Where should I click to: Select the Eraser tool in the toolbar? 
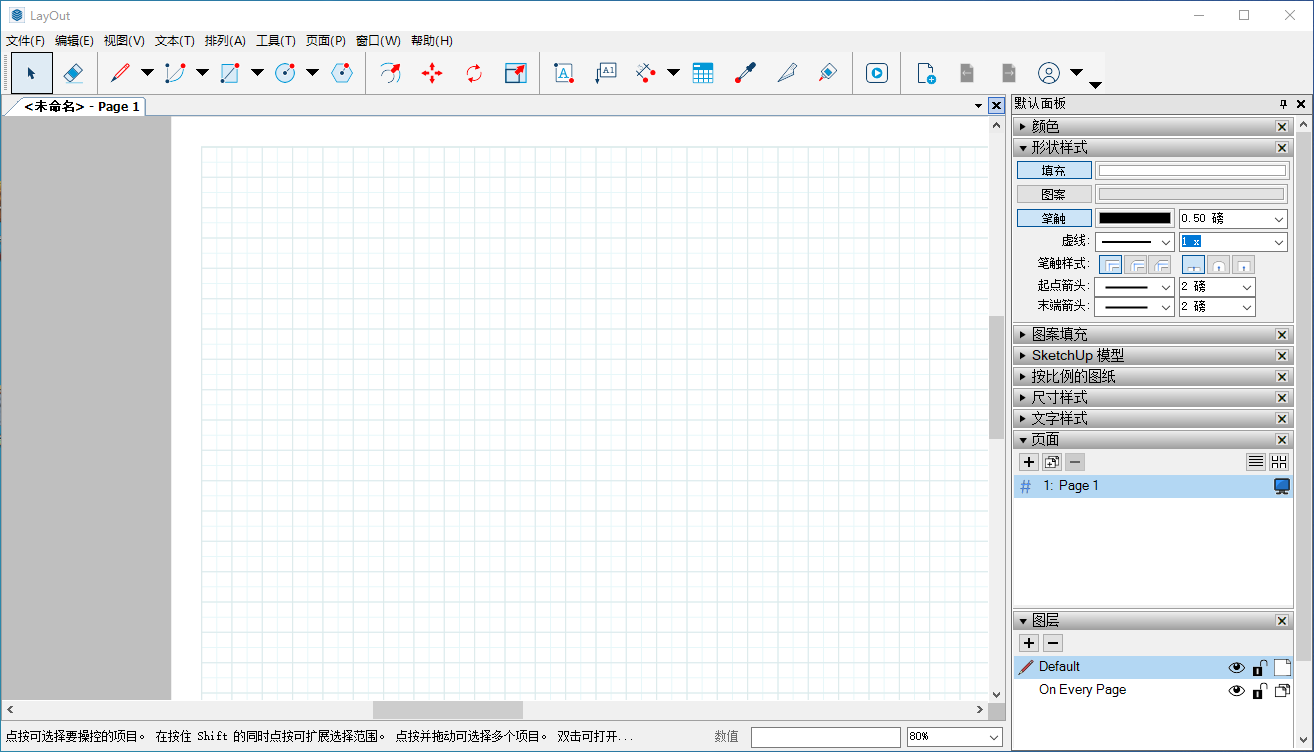73,73
